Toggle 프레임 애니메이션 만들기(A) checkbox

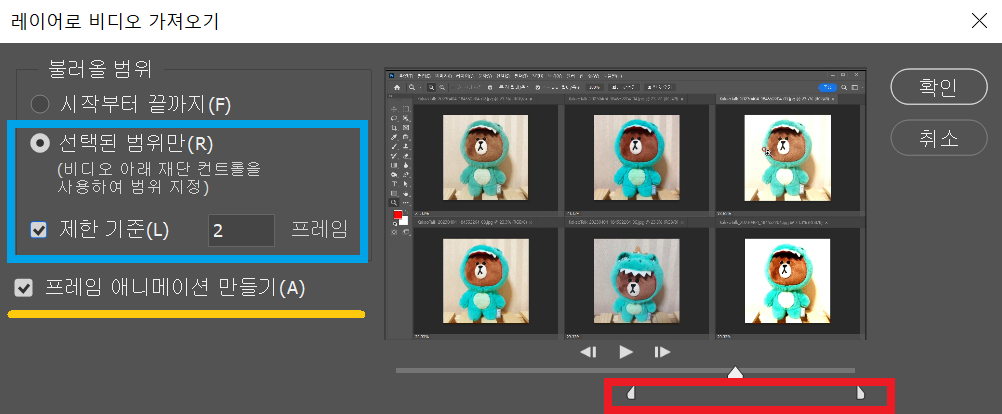click(x=24, y=289)
